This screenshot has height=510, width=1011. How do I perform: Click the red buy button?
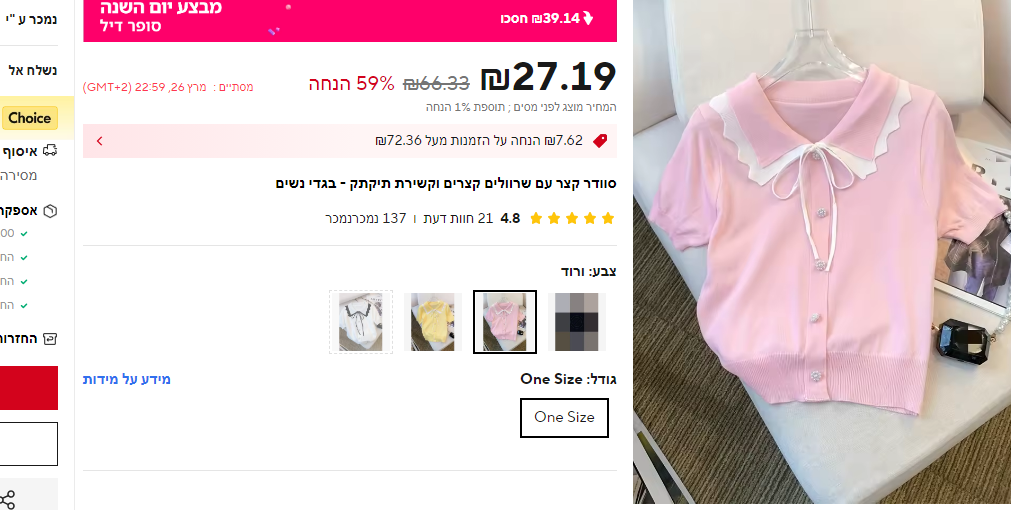pyautogui.click(x=29, y=388)
